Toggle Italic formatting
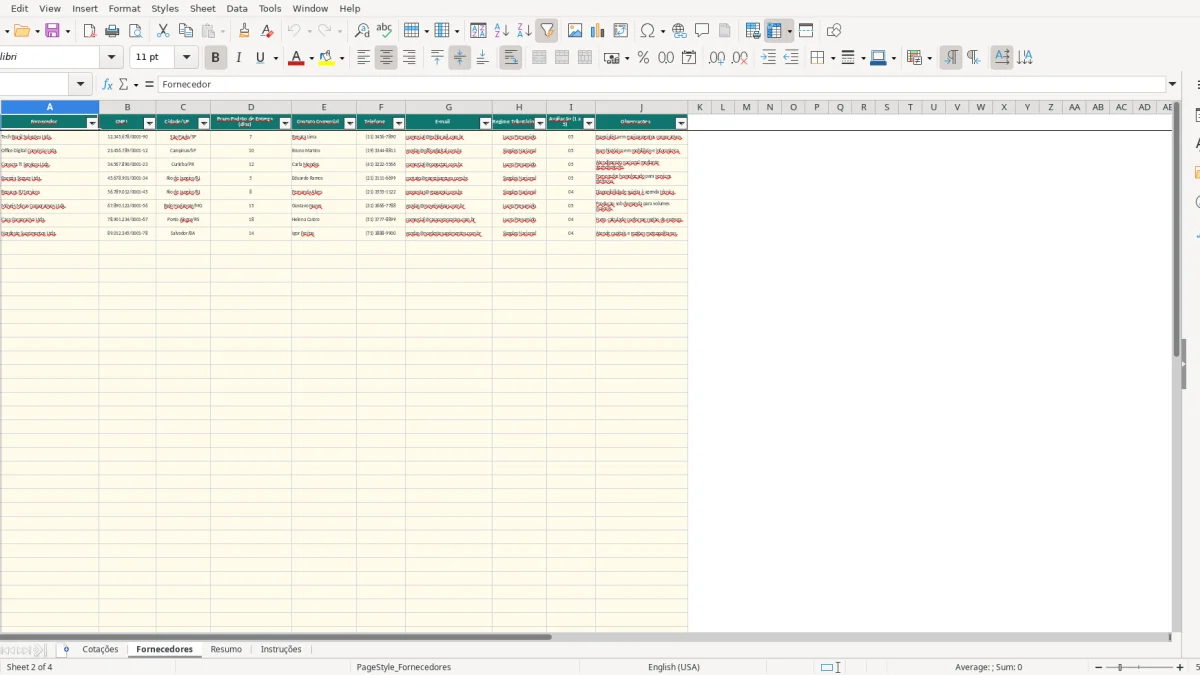This screenshot has height=675, width=1200. pos(238,58)
